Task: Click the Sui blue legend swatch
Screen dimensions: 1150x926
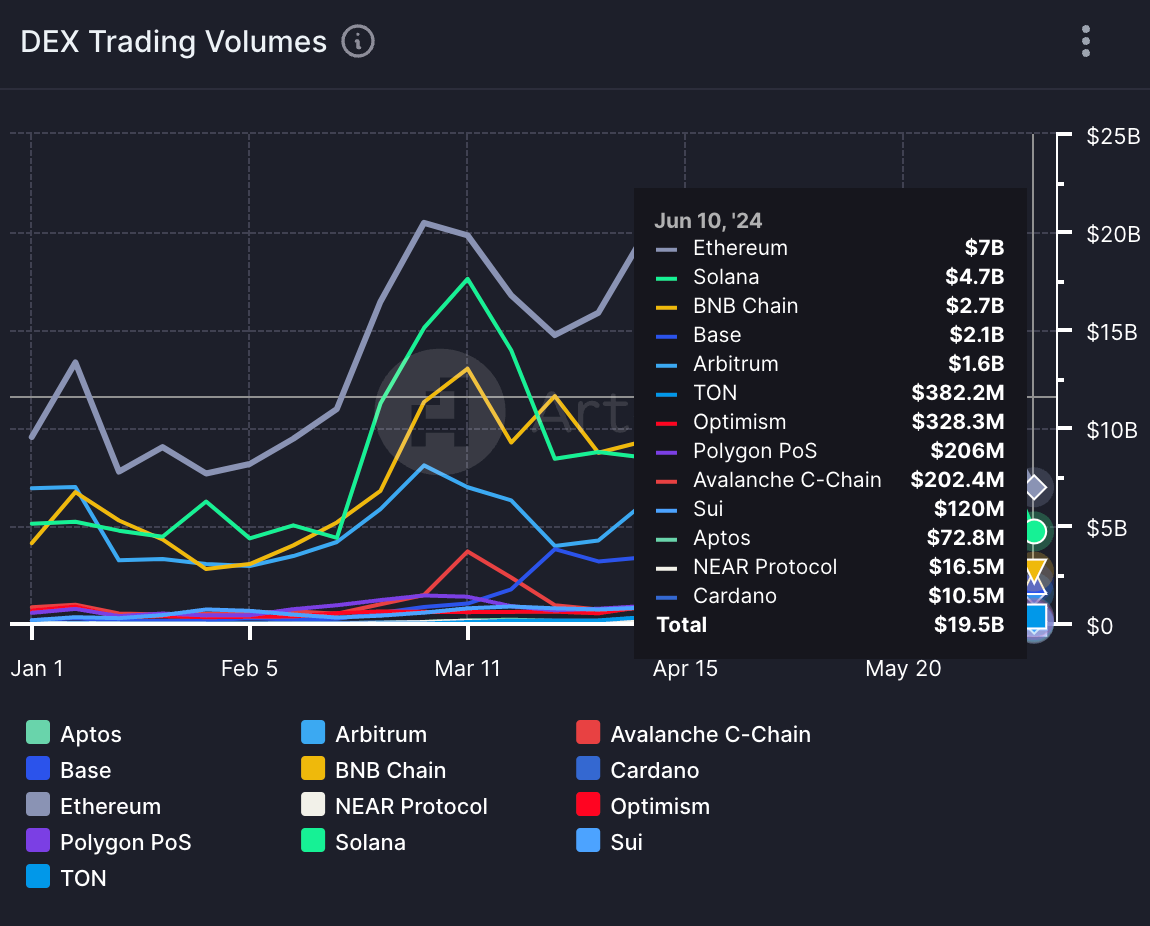Action: [588, 840]
